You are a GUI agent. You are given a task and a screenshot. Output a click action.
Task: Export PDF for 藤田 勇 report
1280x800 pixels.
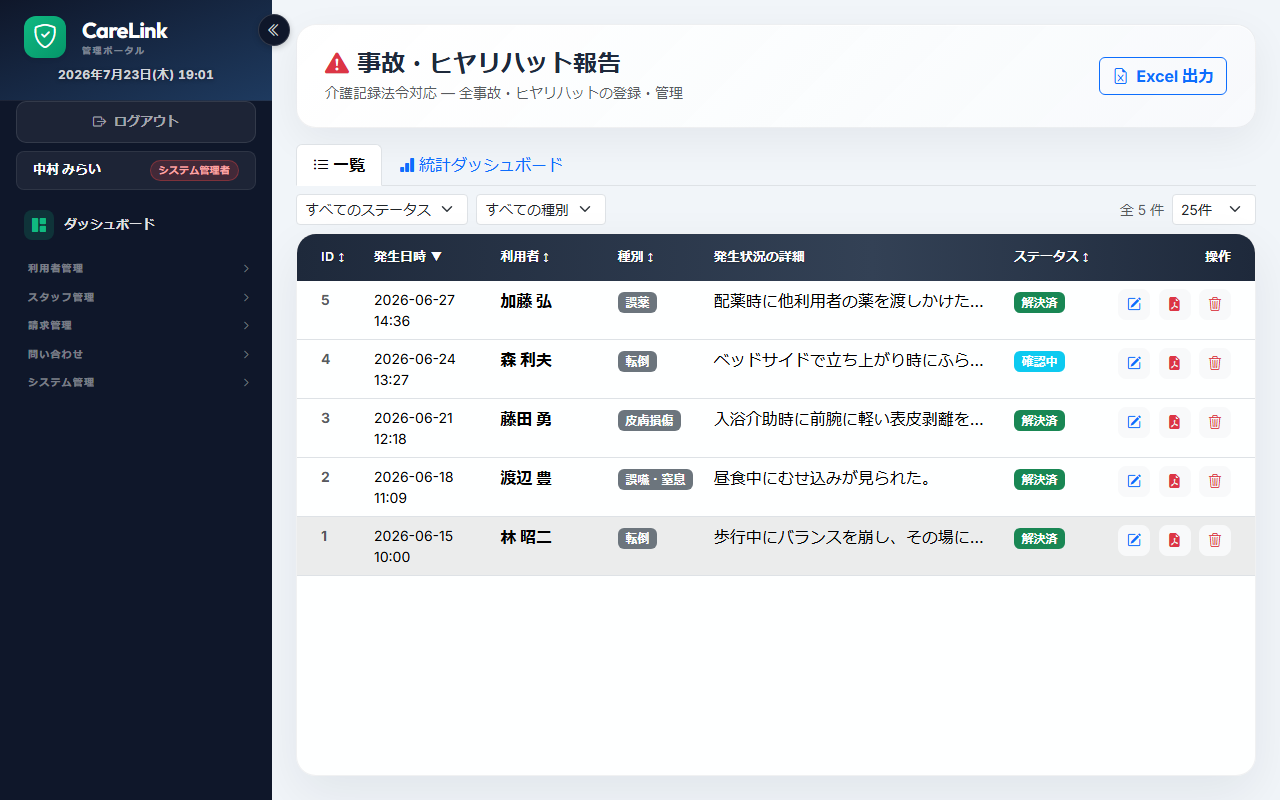coord(1175,422)
